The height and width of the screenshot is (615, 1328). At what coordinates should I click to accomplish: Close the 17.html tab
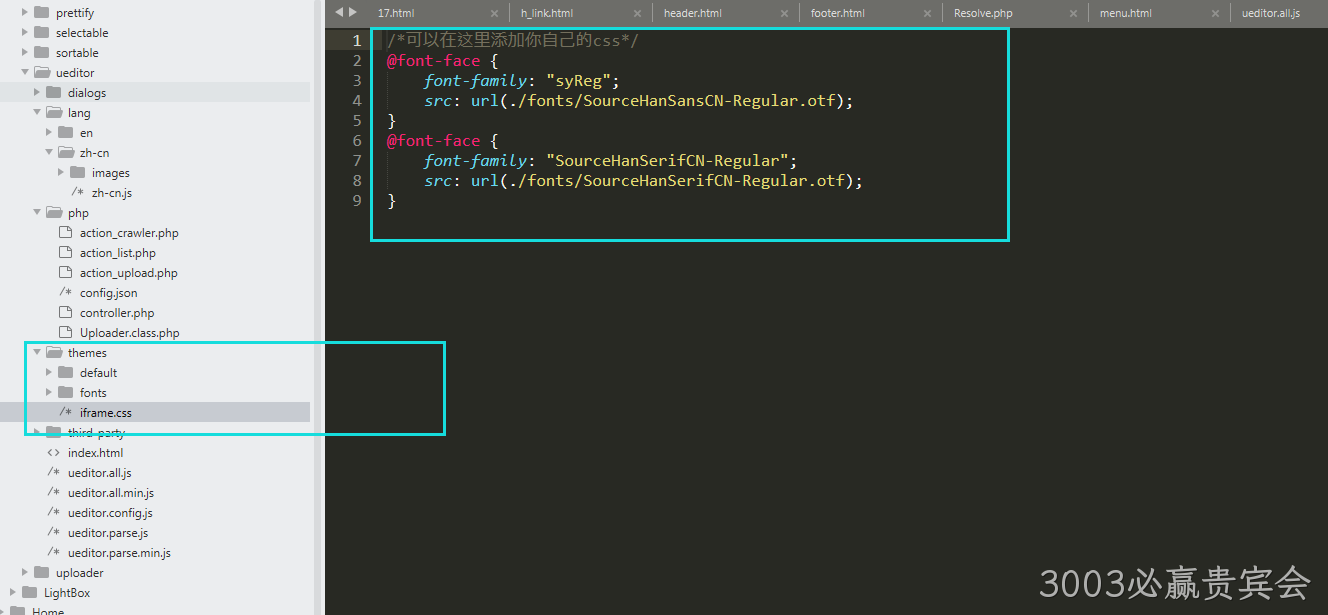[x=494, y=14]
